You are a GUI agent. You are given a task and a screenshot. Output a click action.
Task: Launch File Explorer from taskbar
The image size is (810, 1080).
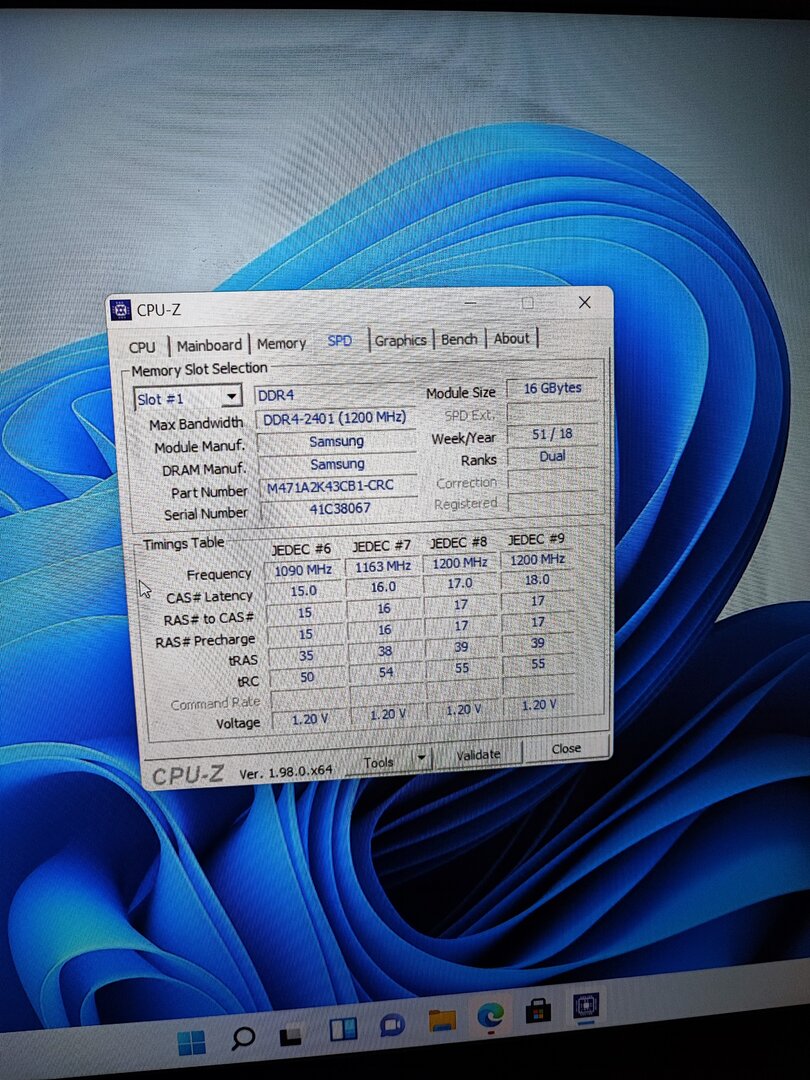pos(442,1020)
